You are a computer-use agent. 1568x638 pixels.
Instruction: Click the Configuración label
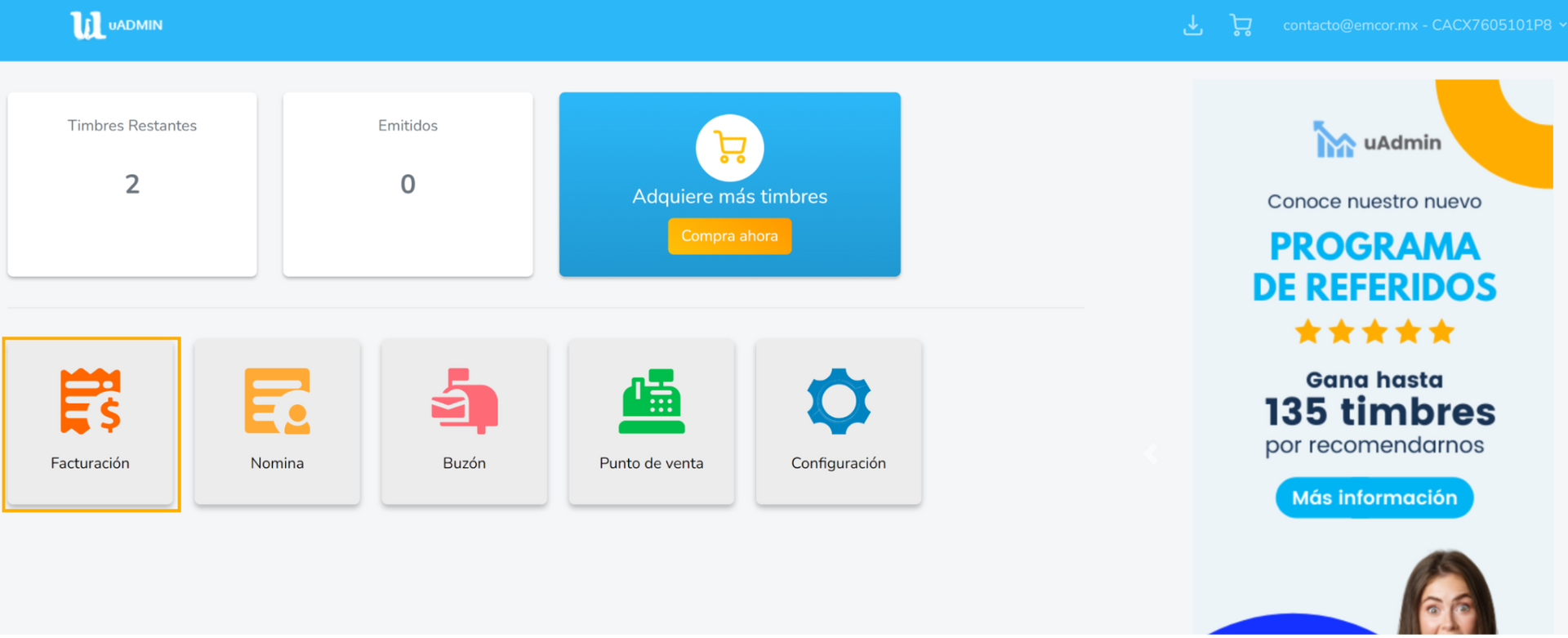click(839, 463)
